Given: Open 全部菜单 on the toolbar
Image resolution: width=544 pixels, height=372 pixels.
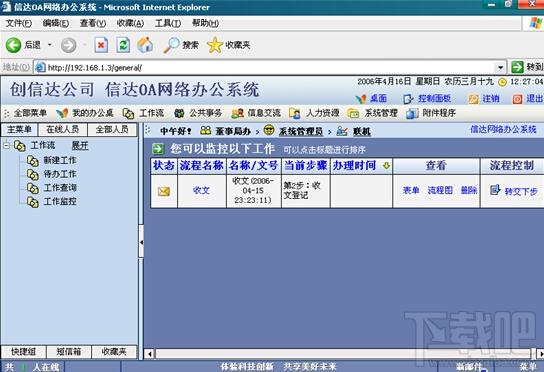Looking at the screenshot, I should (x=30, y=113).
